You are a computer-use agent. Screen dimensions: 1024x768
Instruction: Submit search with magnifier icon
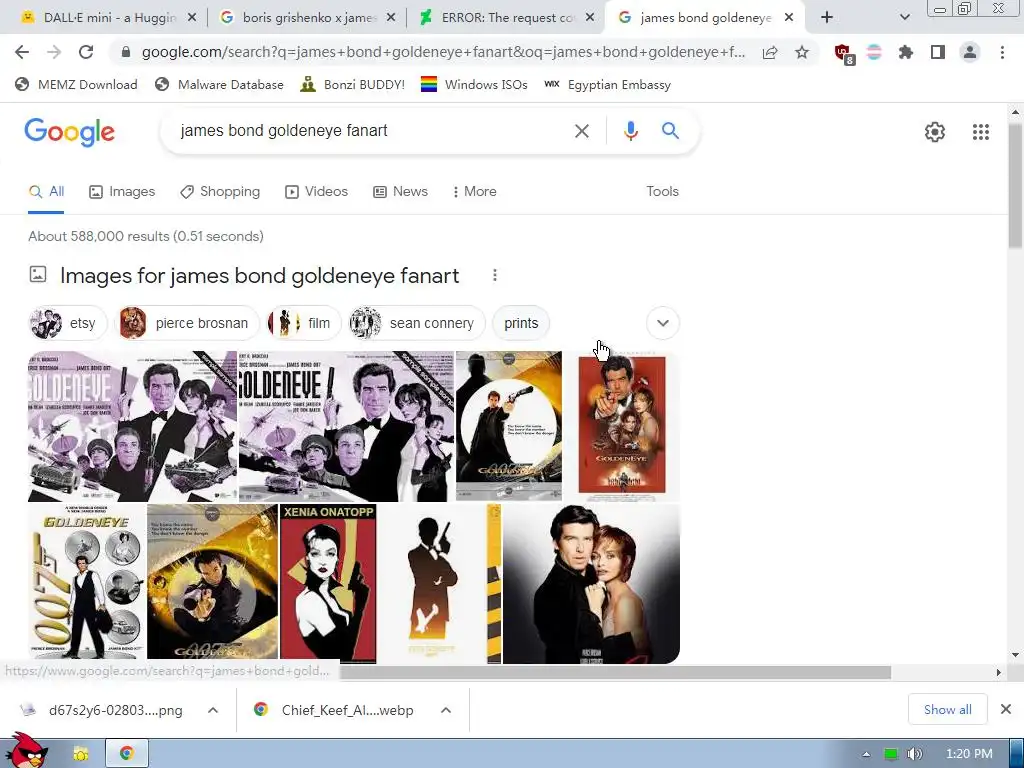point(670,131)
